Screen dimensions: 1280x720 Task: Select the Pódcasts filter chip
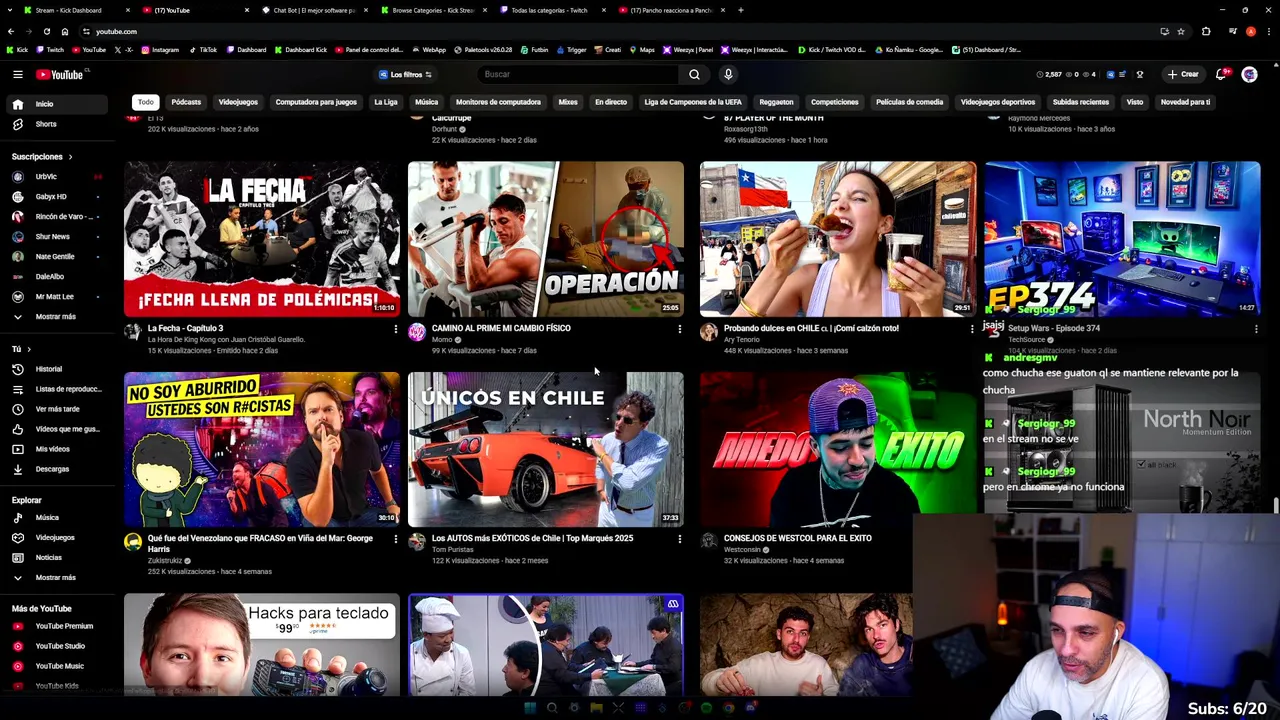click(186, 102)
